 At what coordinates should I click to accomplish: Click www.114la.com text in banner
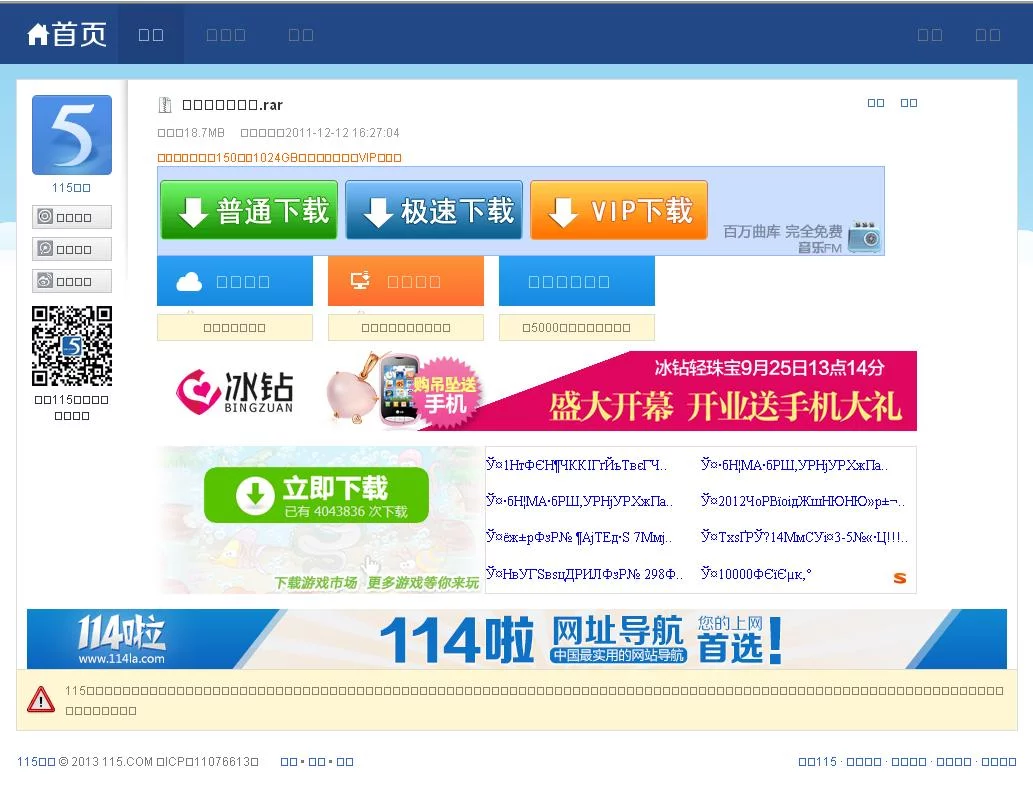(121, 658)
